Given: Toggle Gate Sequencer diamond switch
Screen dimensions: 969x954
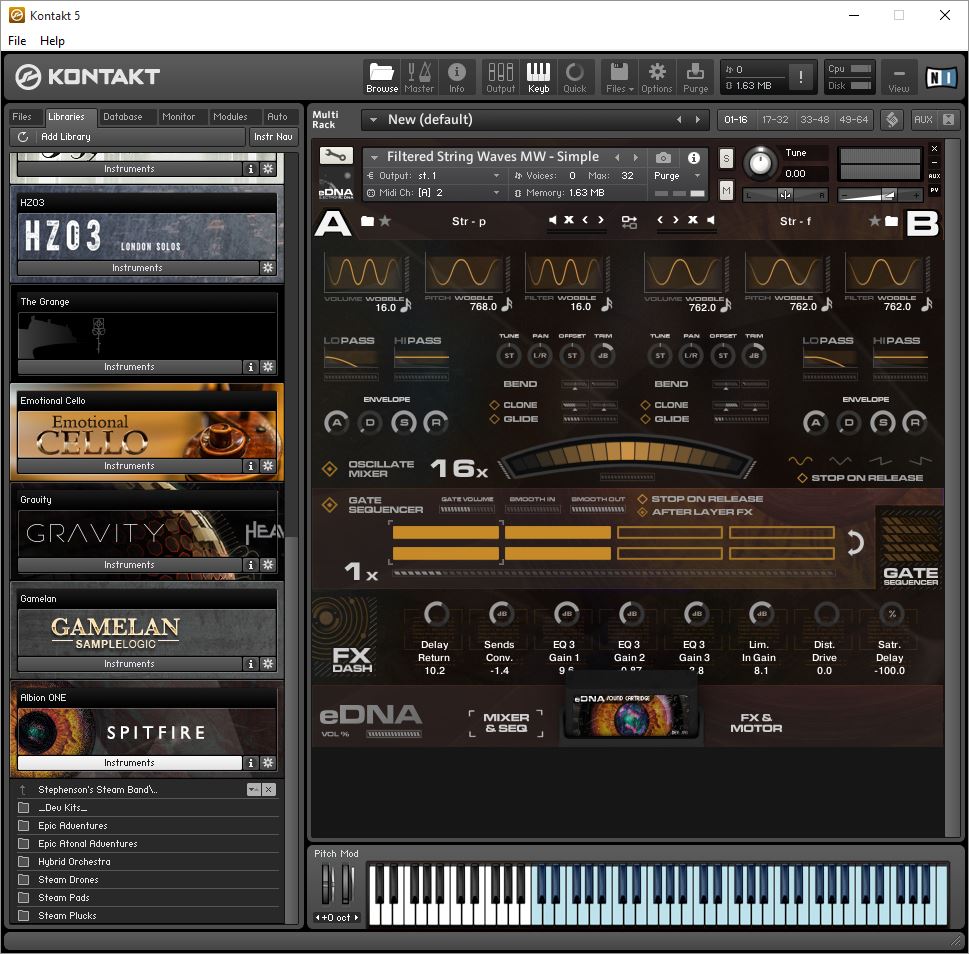Looking at the screenshot, I should [329, 505].
